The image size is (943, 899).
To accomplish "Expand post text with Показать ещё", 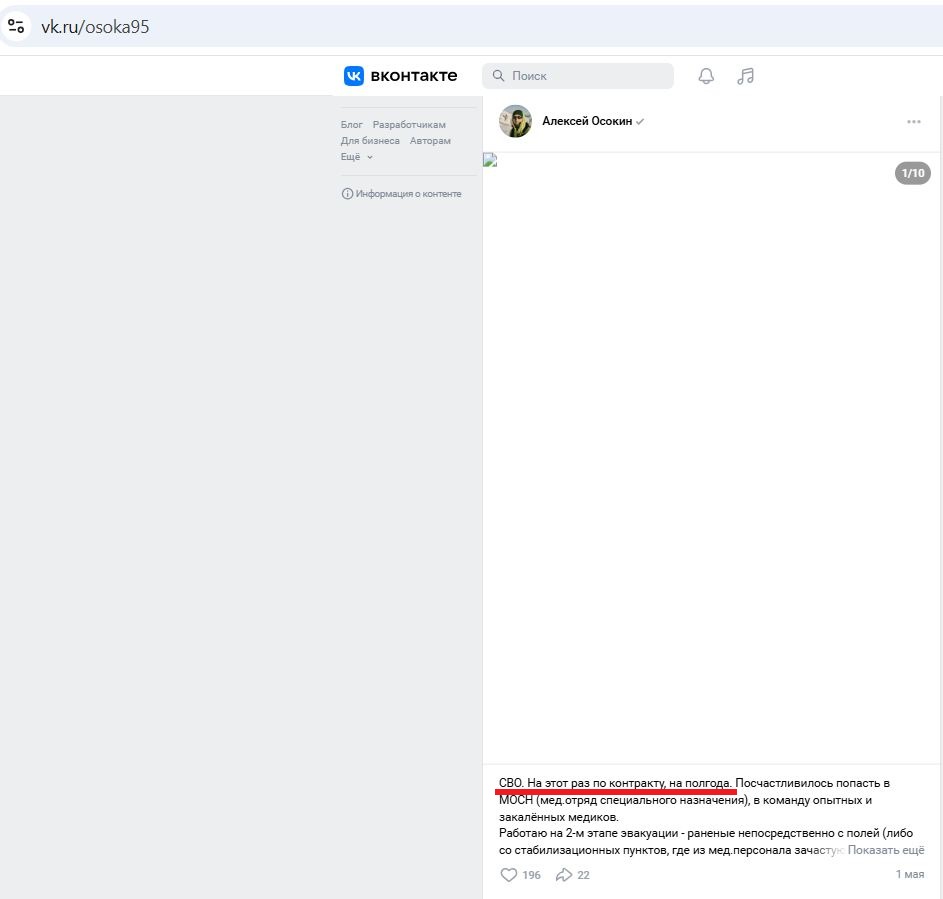I will 886,850.
